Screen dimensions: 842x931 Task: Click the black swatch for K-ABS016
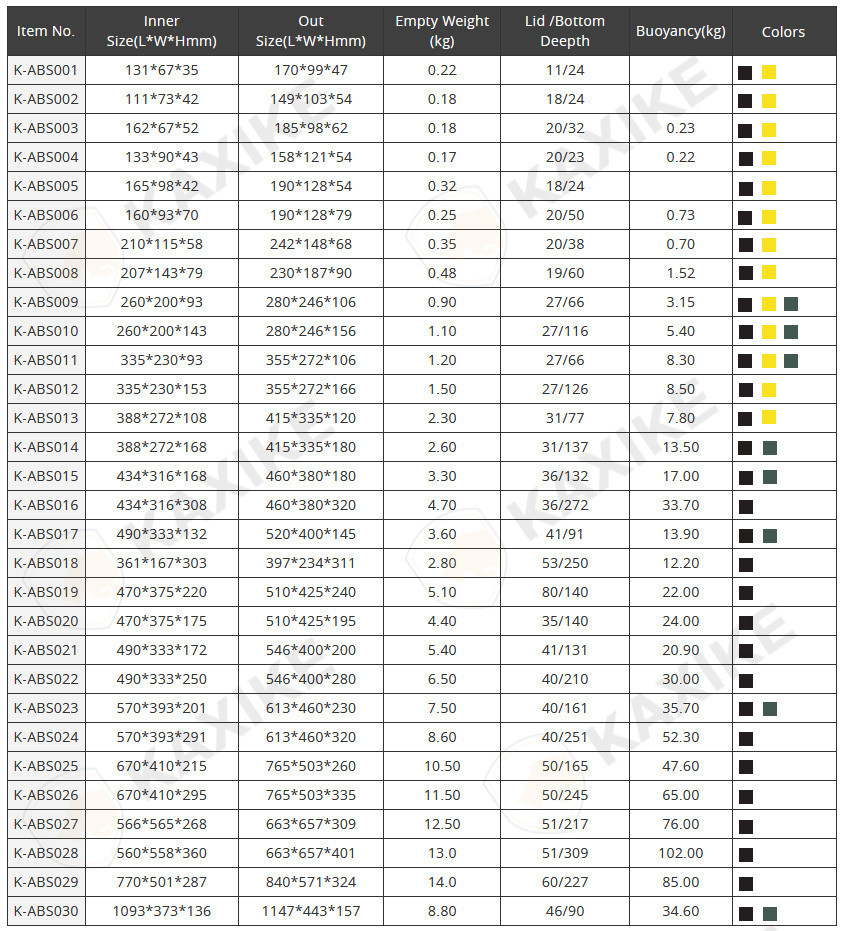pyautogui.click(x=745, y=506)
